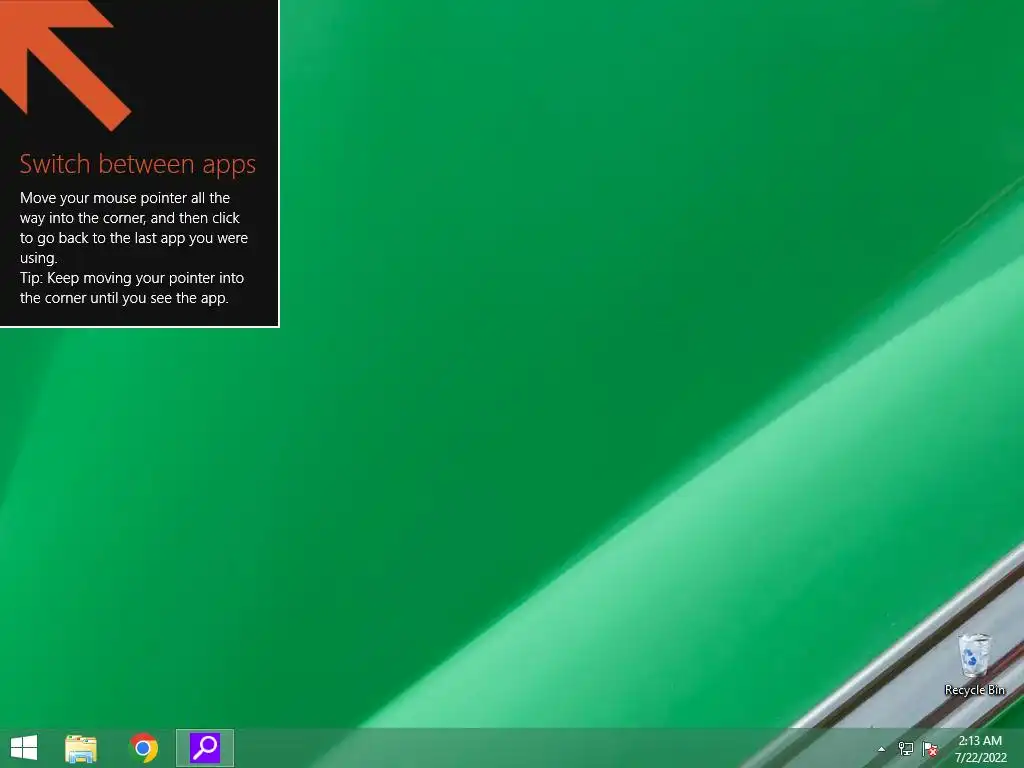Open Google Chrome from the taskbar

[144, 748]
